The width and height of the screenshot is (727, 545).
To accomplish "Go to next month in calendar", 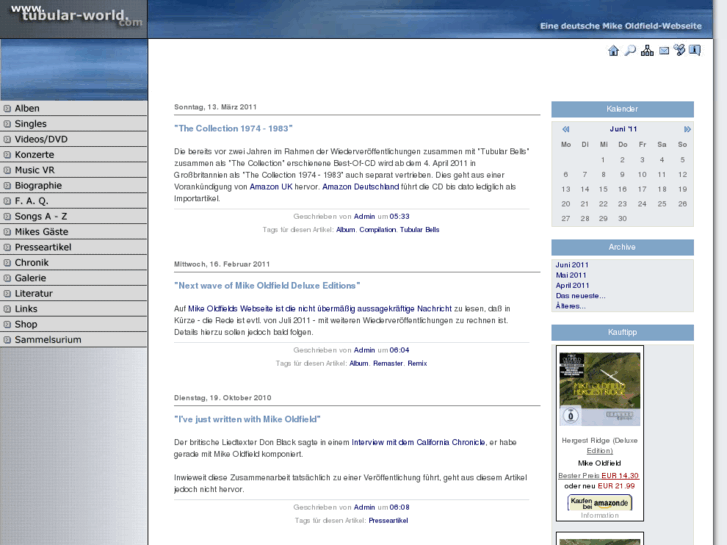I will (x=687, y=129).
